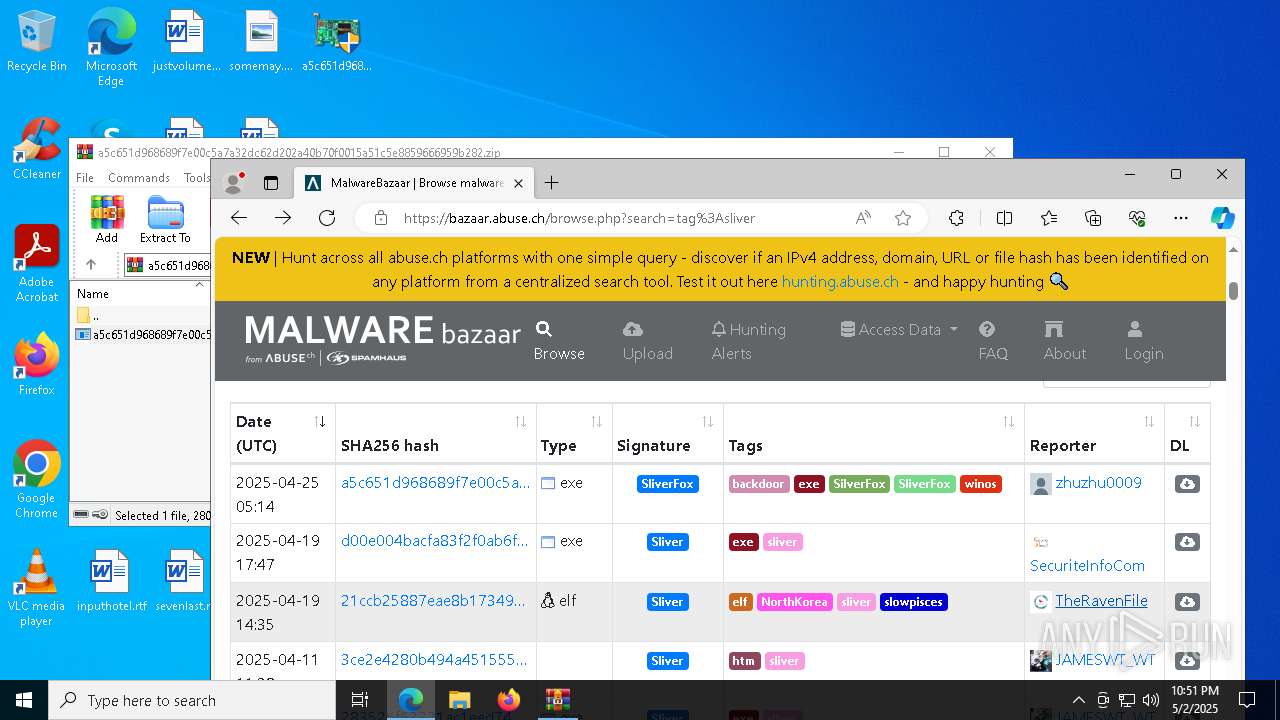
Task: Open CCleaner desktop shortcut
Action: (37, 149)
